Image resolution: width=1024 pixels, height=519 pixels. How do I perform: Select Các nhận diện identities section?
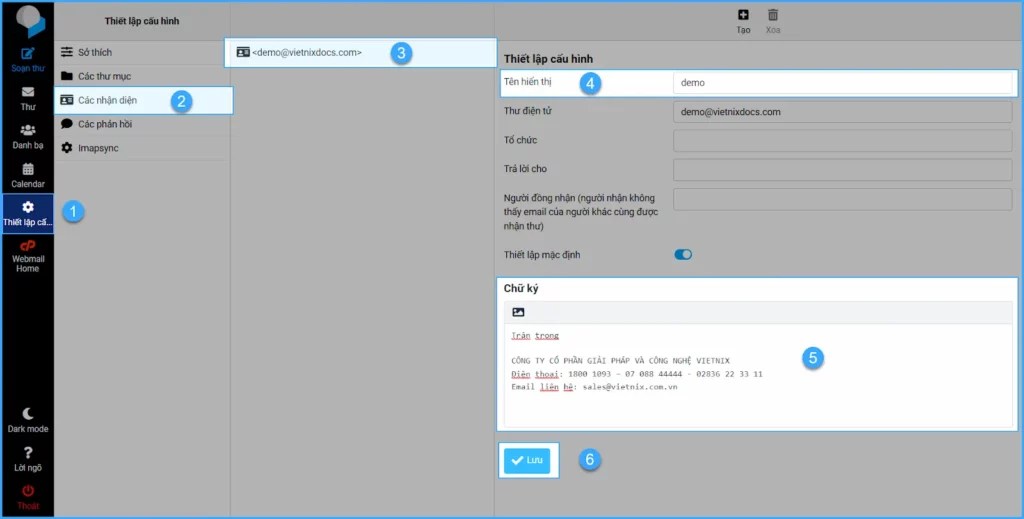(x=107, y=100)
